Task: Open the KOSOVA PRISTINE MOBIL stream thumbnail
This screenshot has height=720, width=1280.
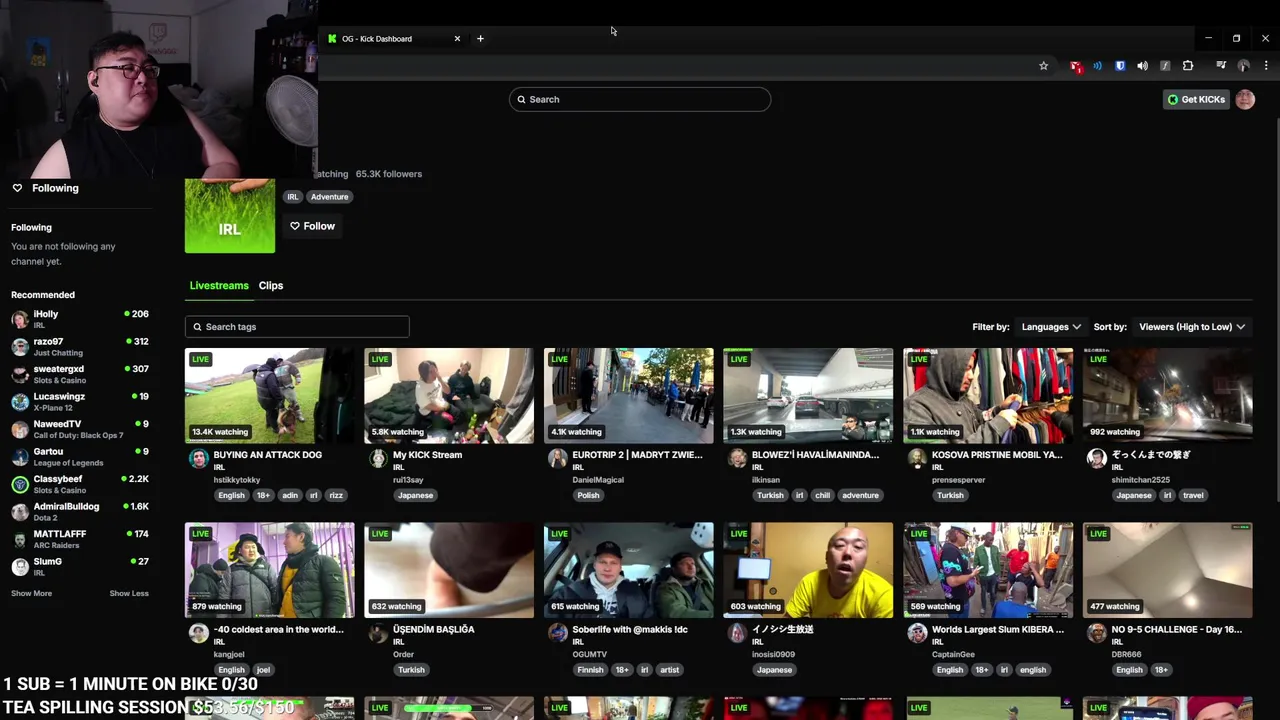Action: pos(988,396)
